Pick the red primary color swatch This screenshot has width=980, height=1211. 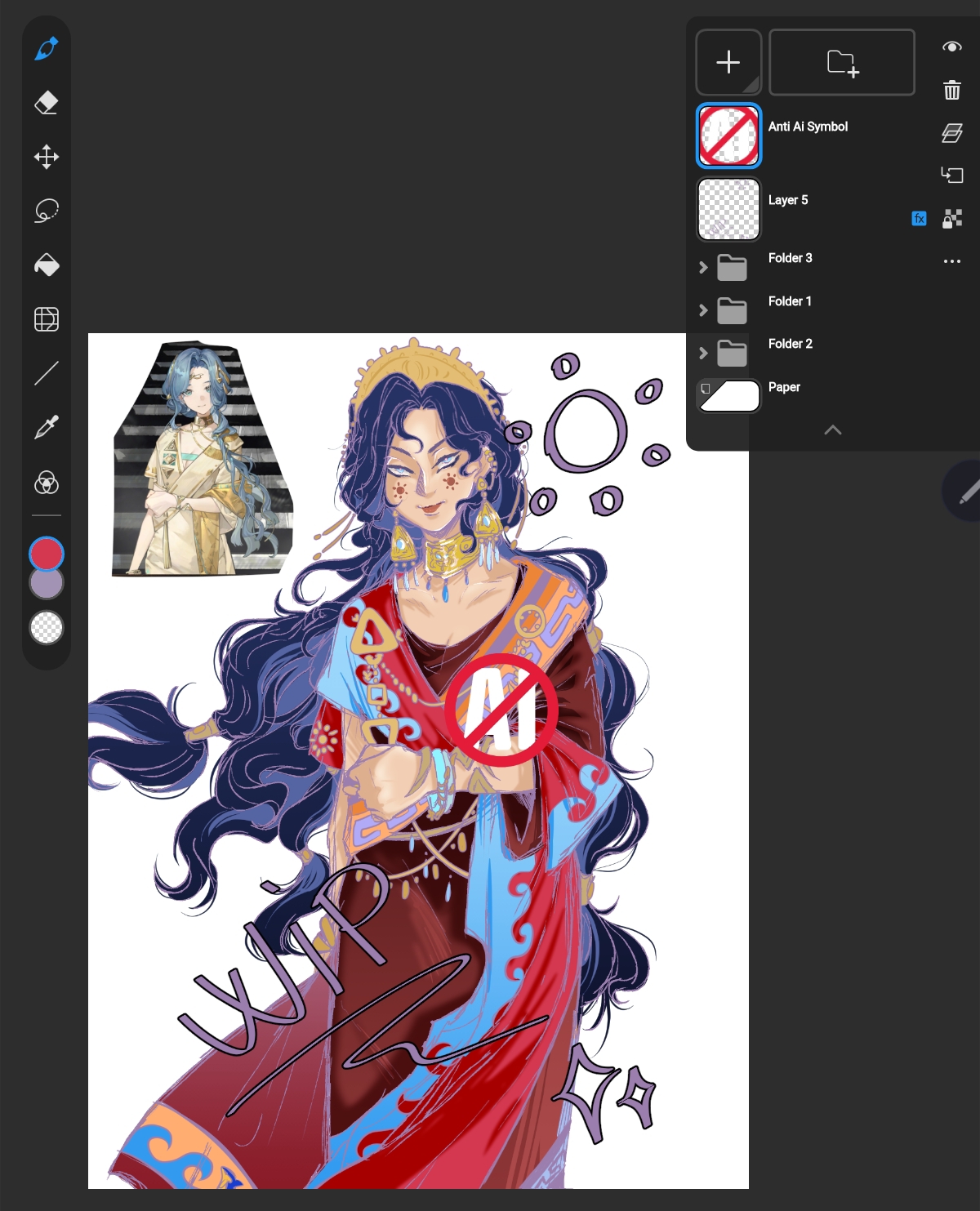47,554
